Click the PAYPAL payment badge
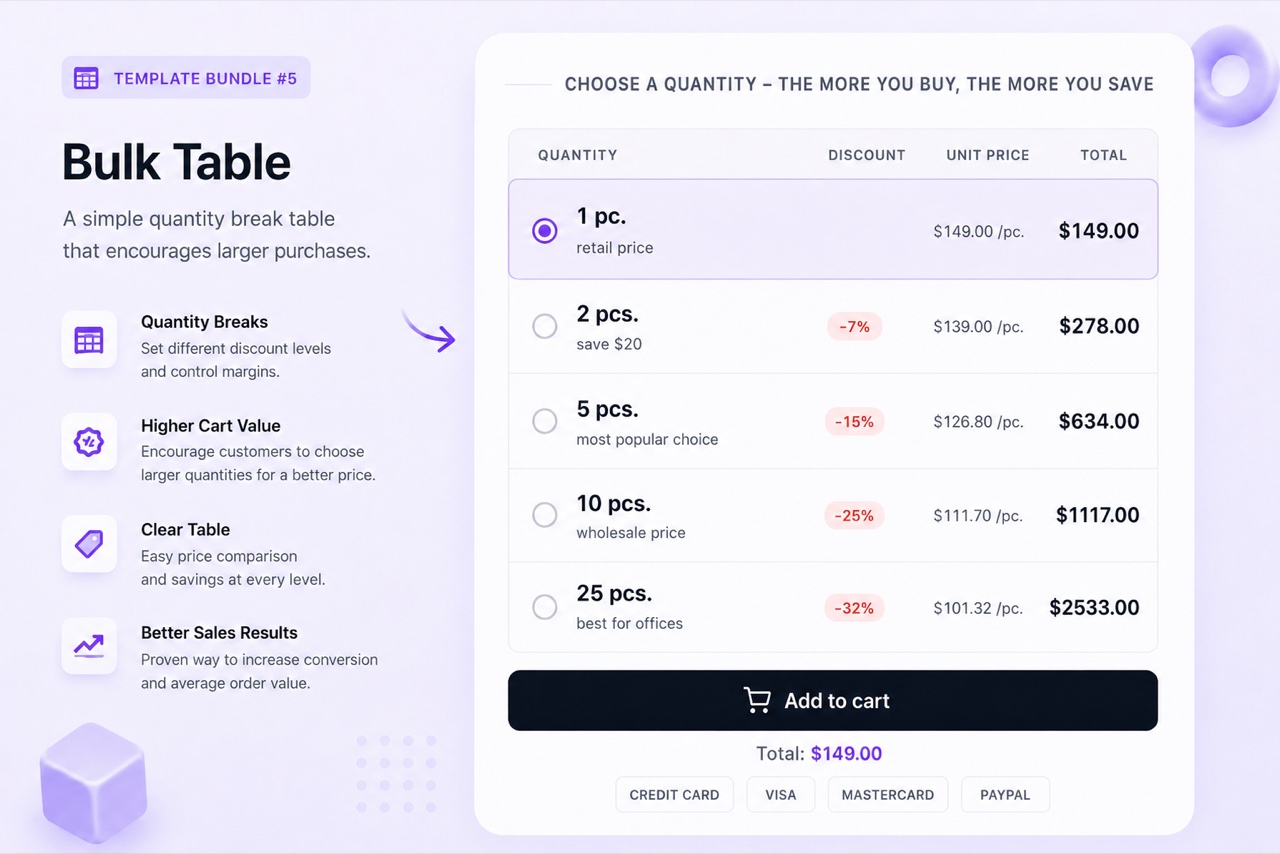Screen dimensions: 1280x854 coord(1005,795)
